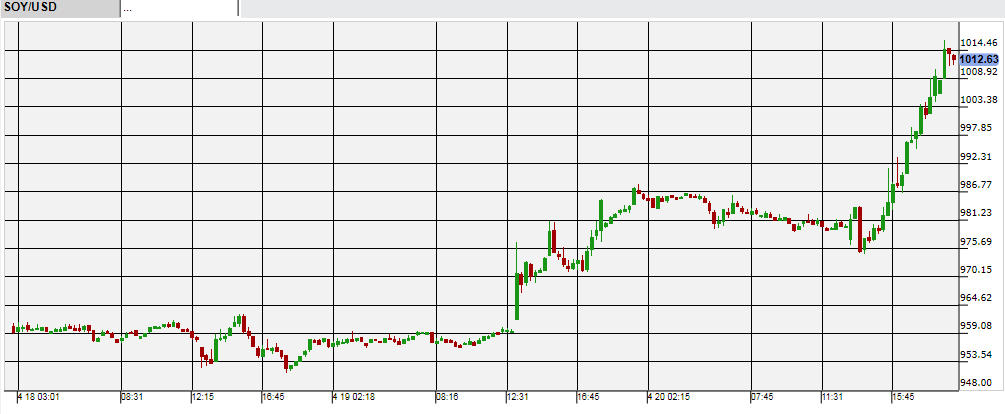This screenshot has height=414, width=1005.
Task: Select the 959.08 price axis label
Action: [x=978, y=326]
